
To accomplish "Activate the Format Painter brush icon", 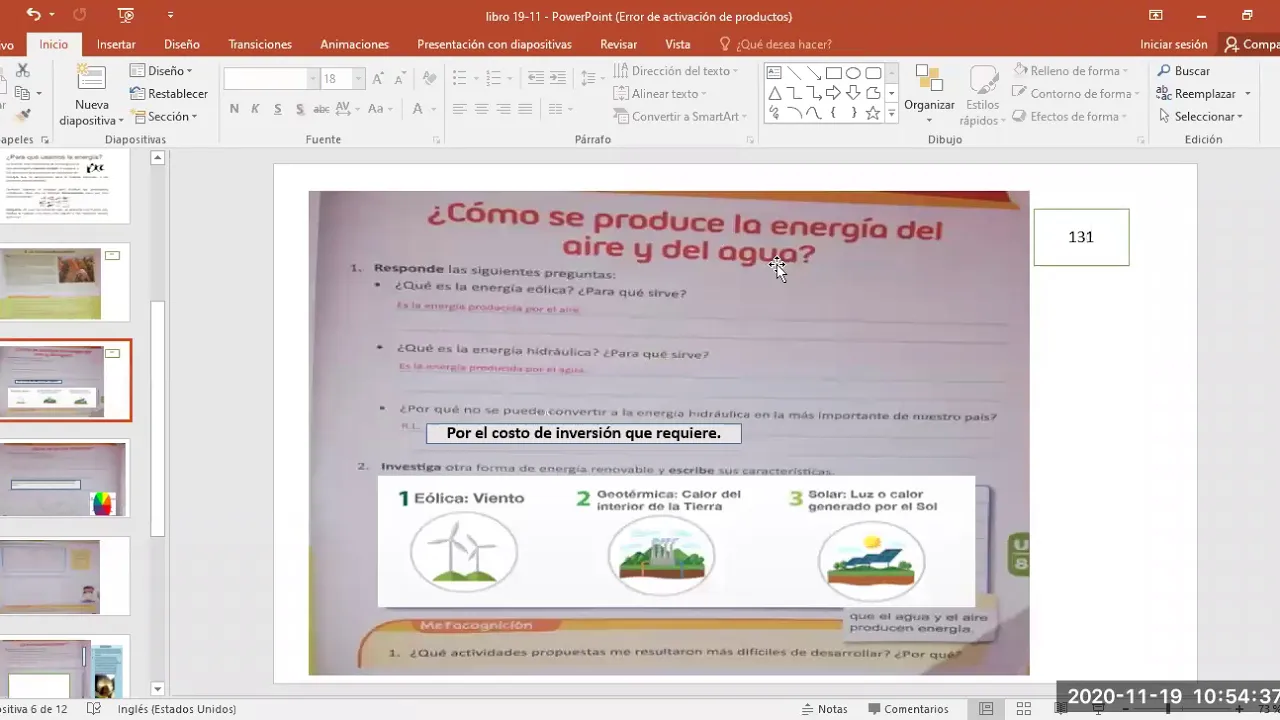I will pyautogui.click(x=23, y=116).
